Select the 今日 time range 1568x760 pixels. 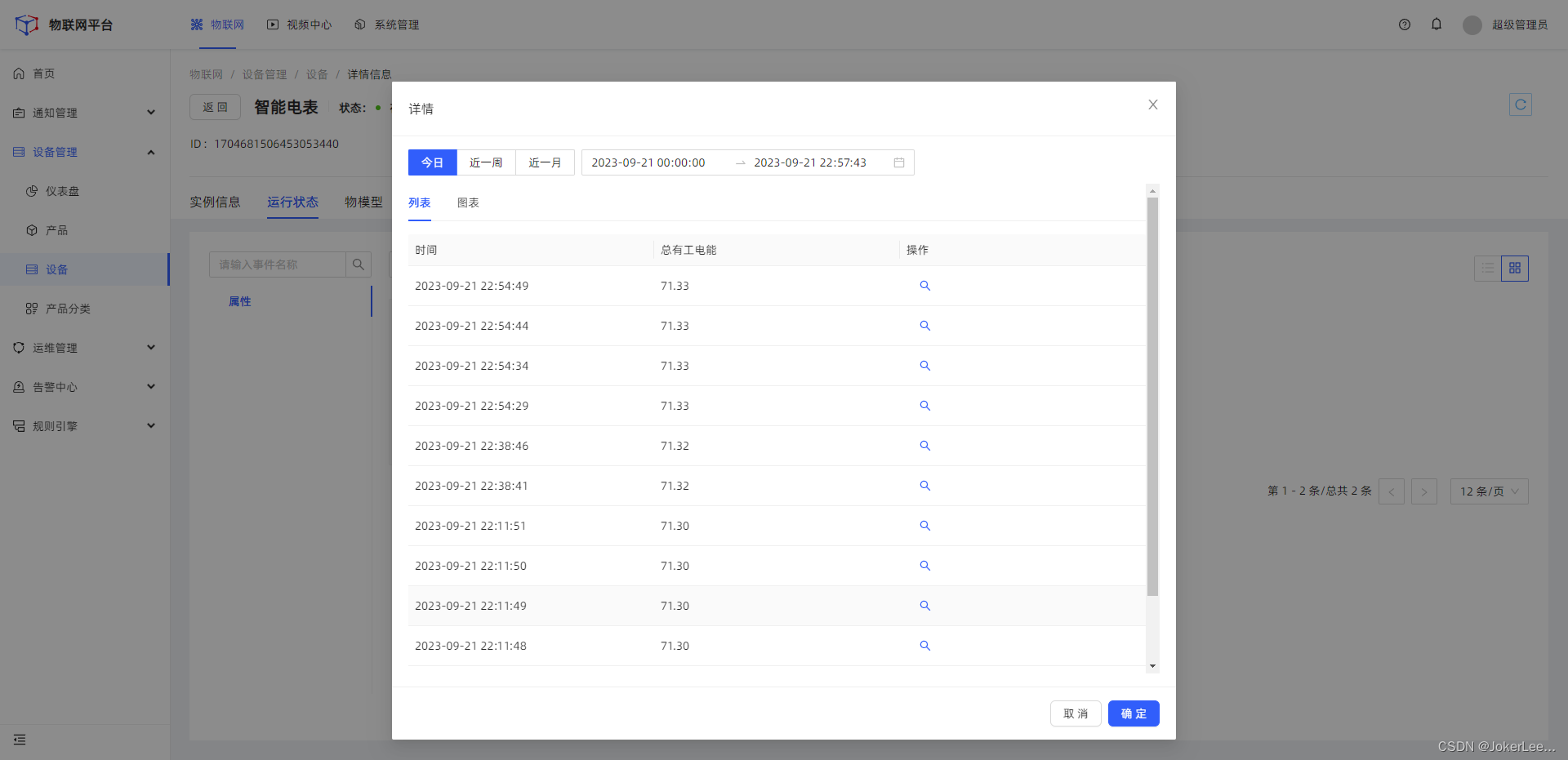(432, 162)
